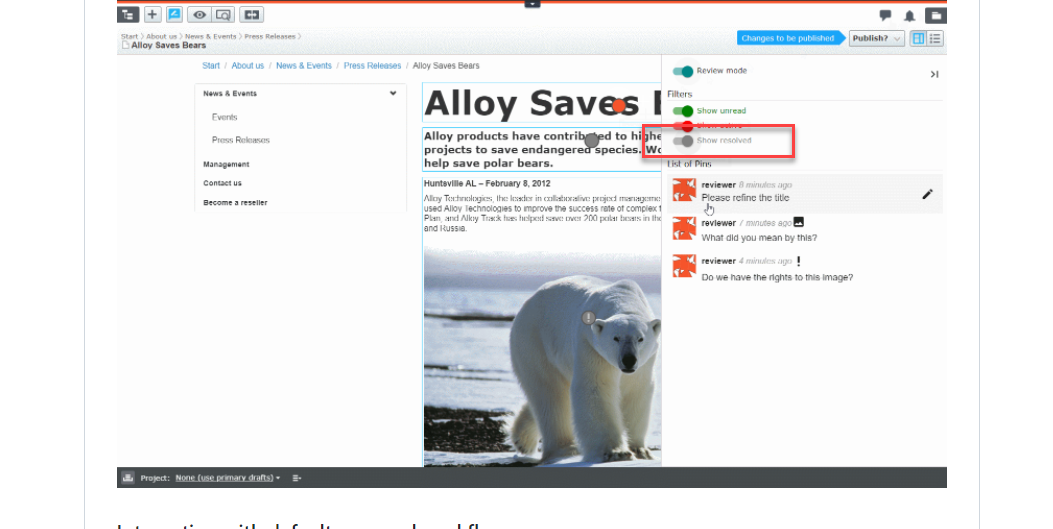Click the gray pin on intro text
The image size is (1053, 529).
point(592,140)
